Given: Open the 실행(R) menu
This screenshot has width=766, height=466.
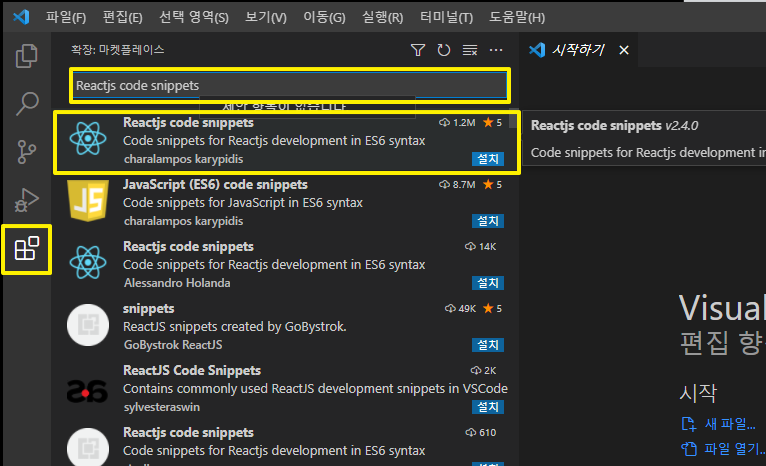Looking at the screenshot, I should (x=383, y=18).
